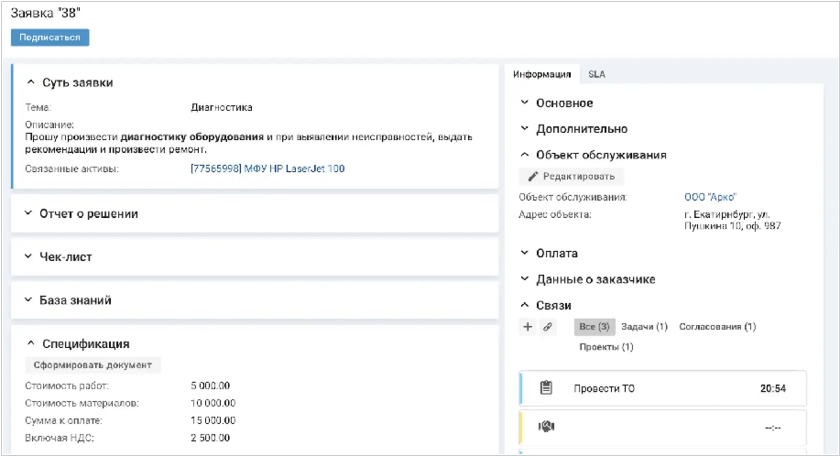The image size is (840, 456).
Task: Filter links by Согласования (1)
Action: [717, 327]
